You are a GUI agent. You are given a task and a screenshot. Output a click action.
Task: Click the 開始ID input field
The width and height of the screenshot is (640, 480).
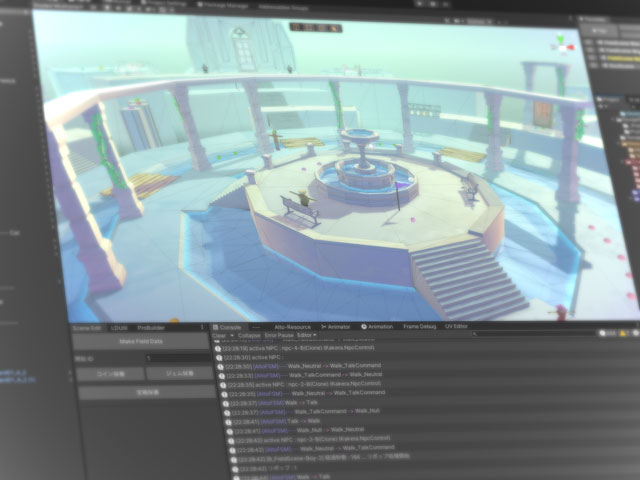pyautogui.click(x=175, y=357)
